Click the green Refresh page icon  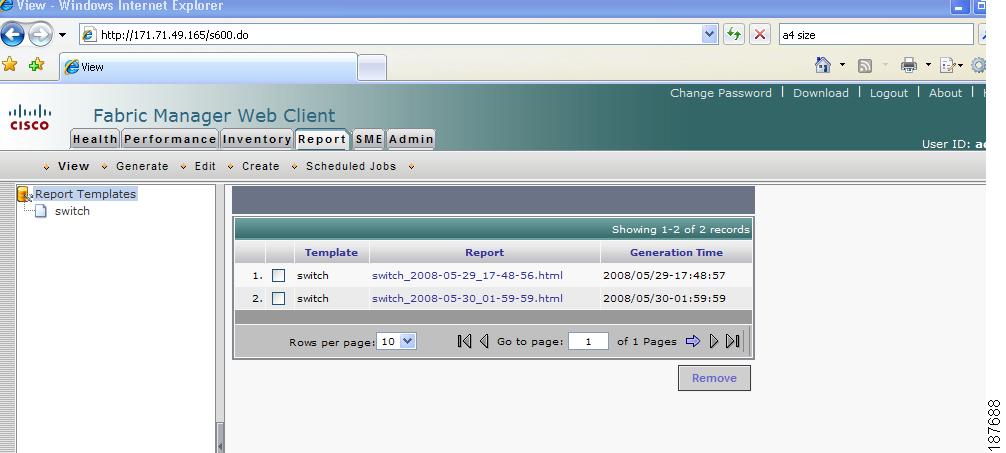(733, 35)
